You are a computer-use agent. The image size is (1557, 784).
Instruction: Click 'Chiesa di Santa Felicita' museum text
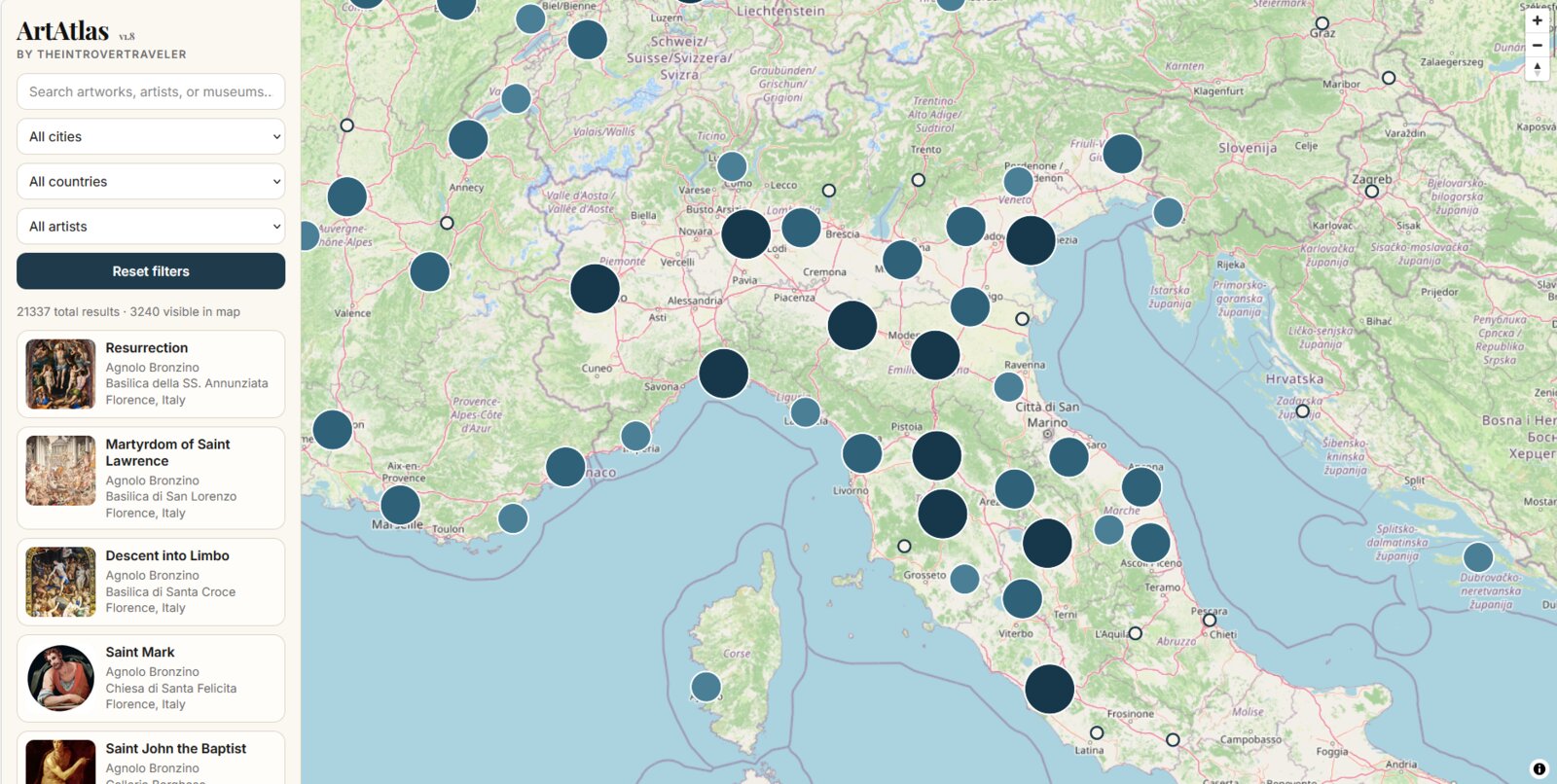pyautogui.click(x=171, y=688)
